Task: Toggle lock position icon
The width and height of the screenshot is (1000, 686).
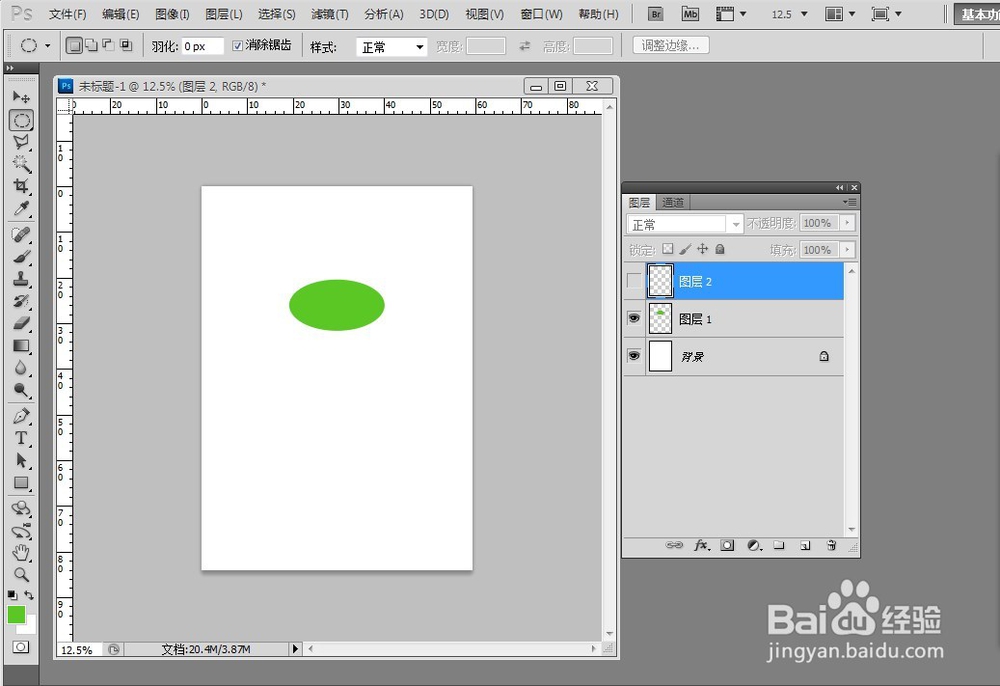Action: pos(702,249)
